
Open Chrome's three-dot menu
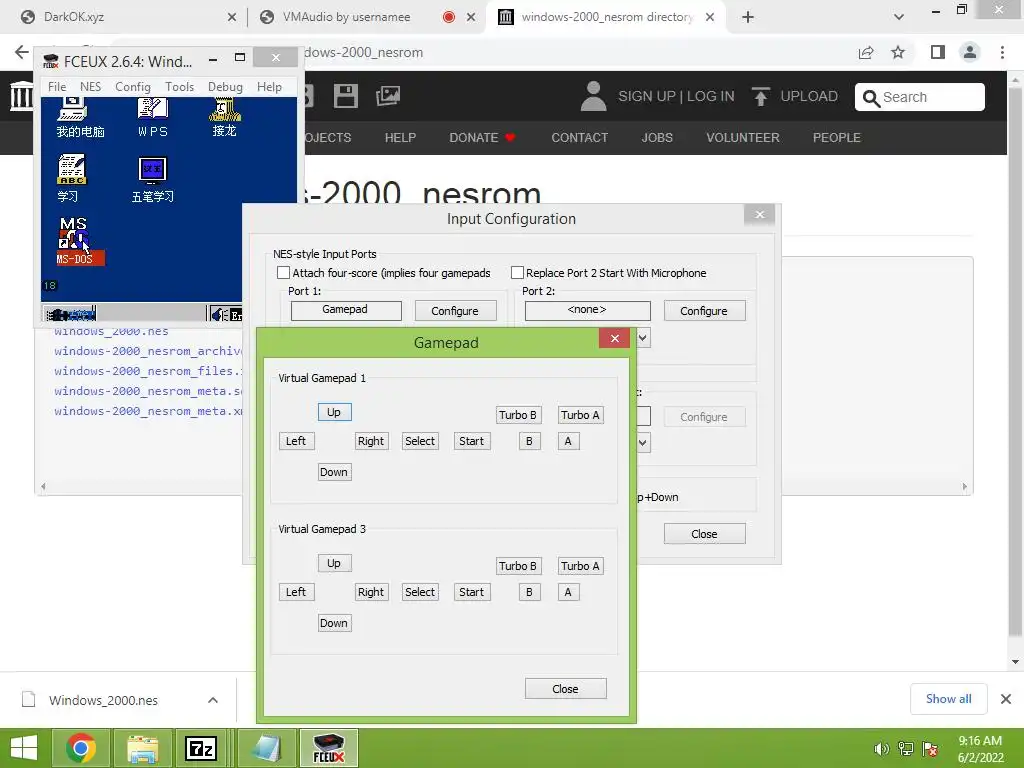point(1002,52)
